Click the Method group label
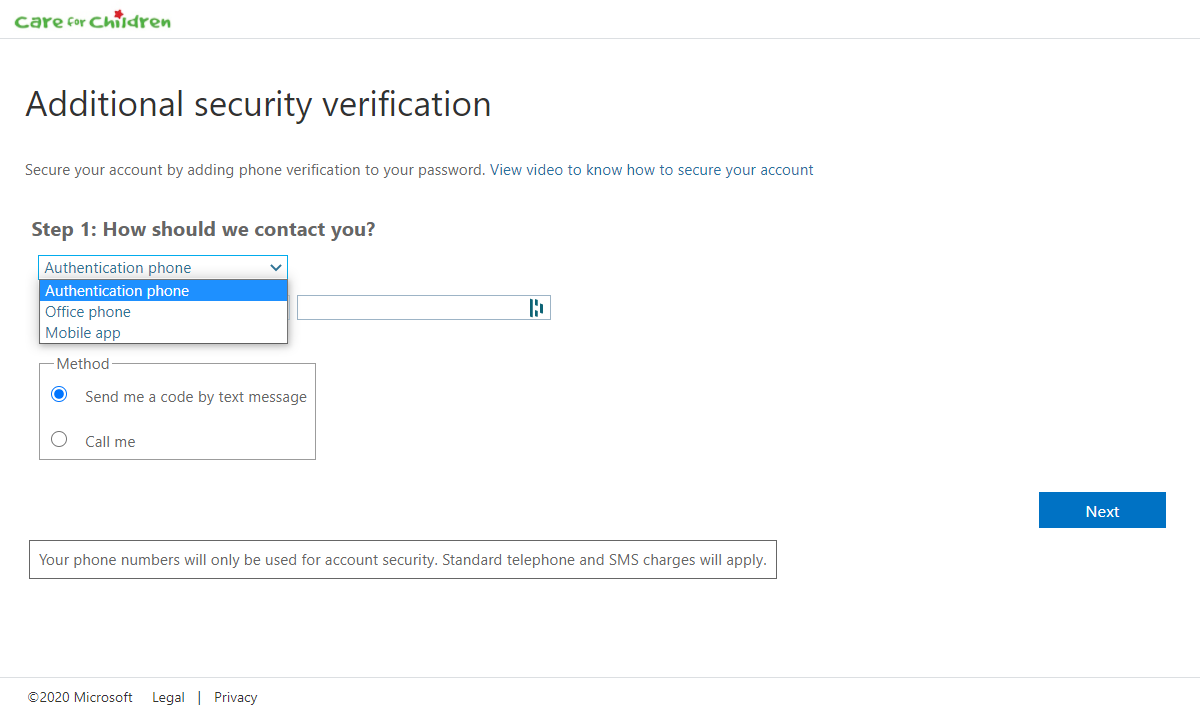1200x714 pixels. (x=83, y=364)
